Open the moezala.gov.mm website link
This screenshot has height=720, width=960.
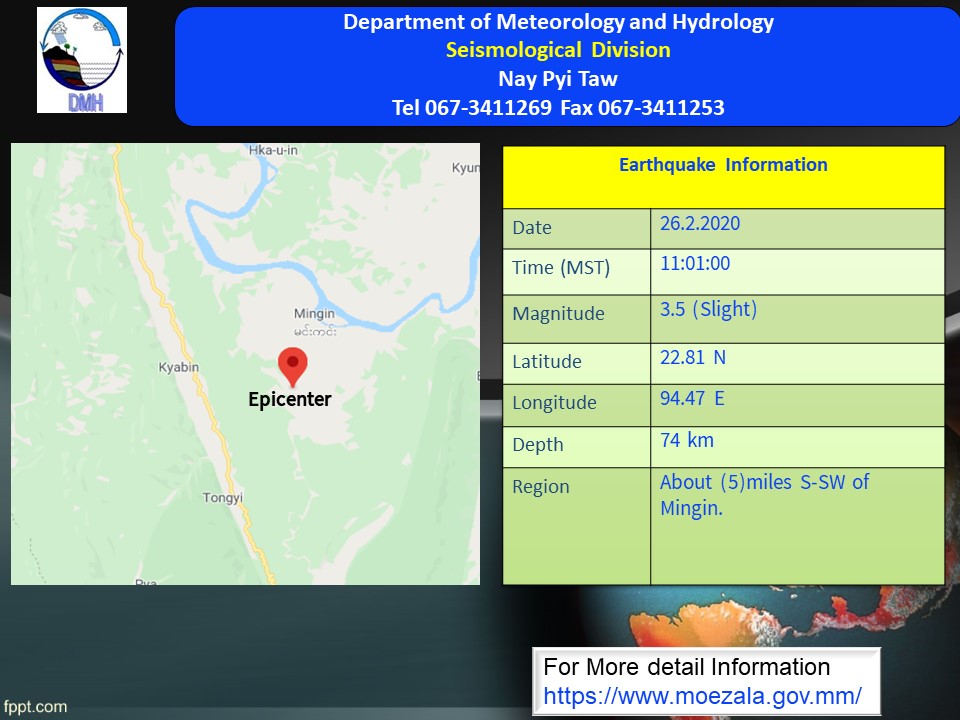click(702, 695)
